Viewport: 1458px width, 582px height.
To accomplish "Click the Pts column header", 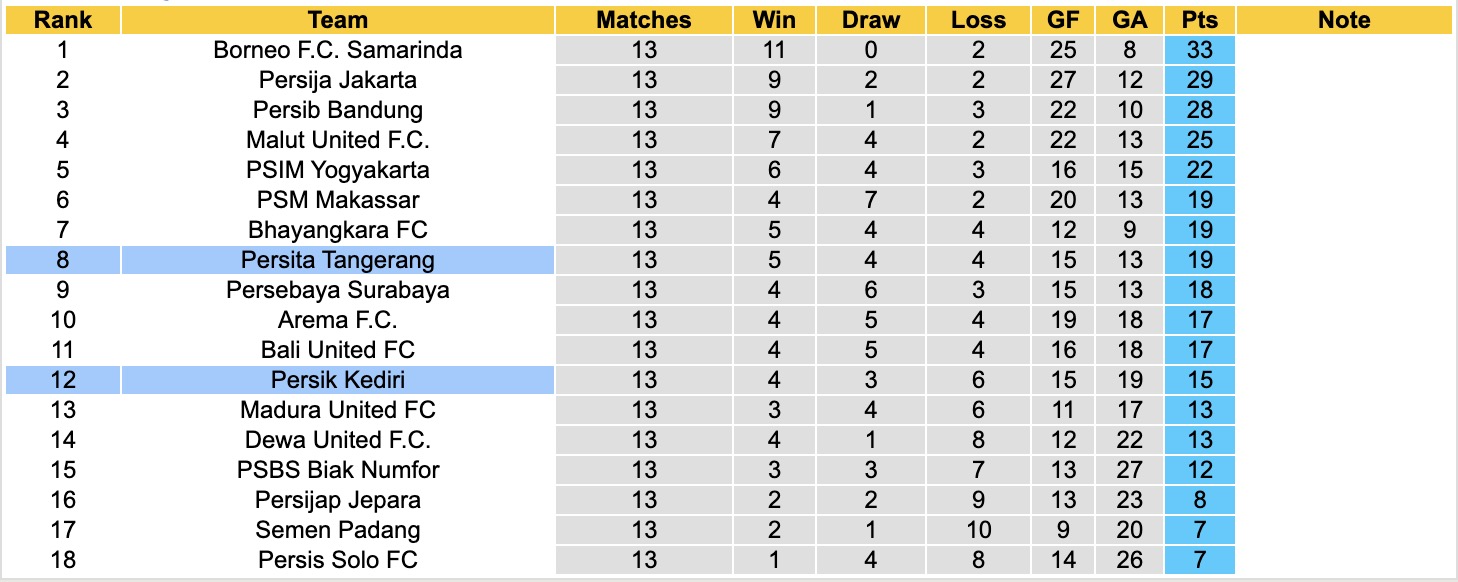I will pyautogui.click(x=1199, y=20).
